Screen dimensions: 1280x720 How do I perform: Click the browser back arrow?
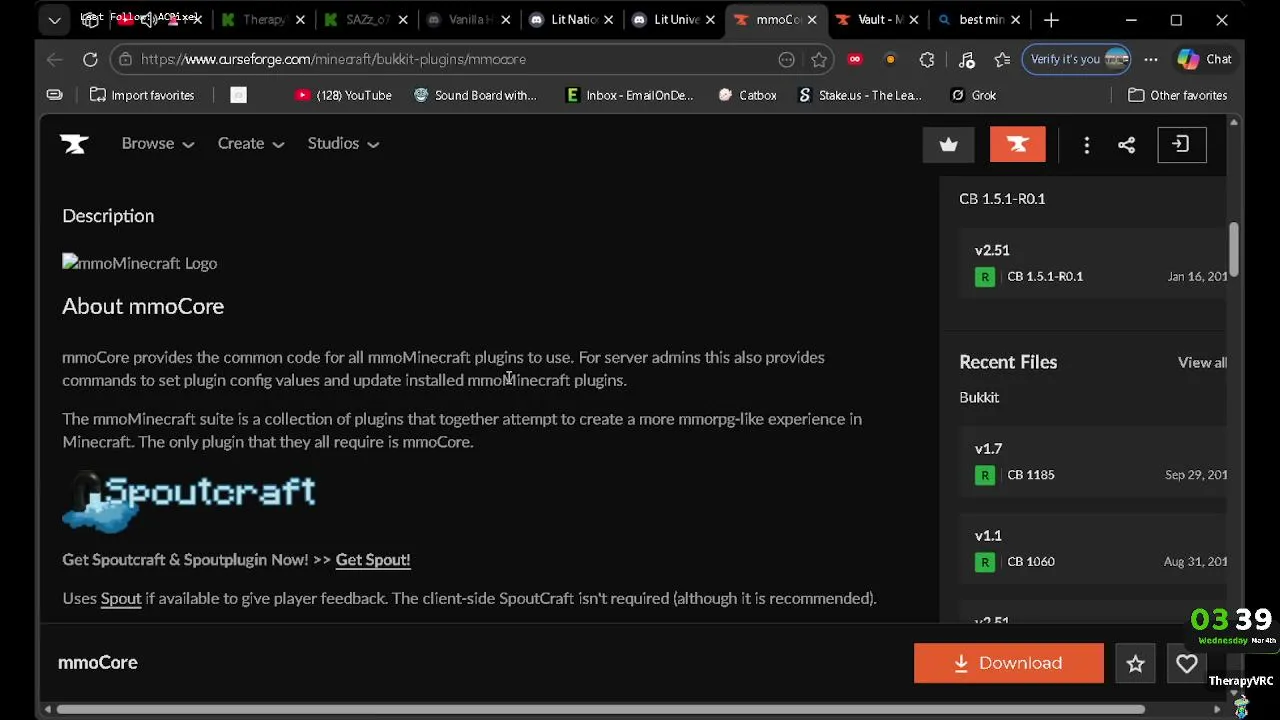(54, 59)
